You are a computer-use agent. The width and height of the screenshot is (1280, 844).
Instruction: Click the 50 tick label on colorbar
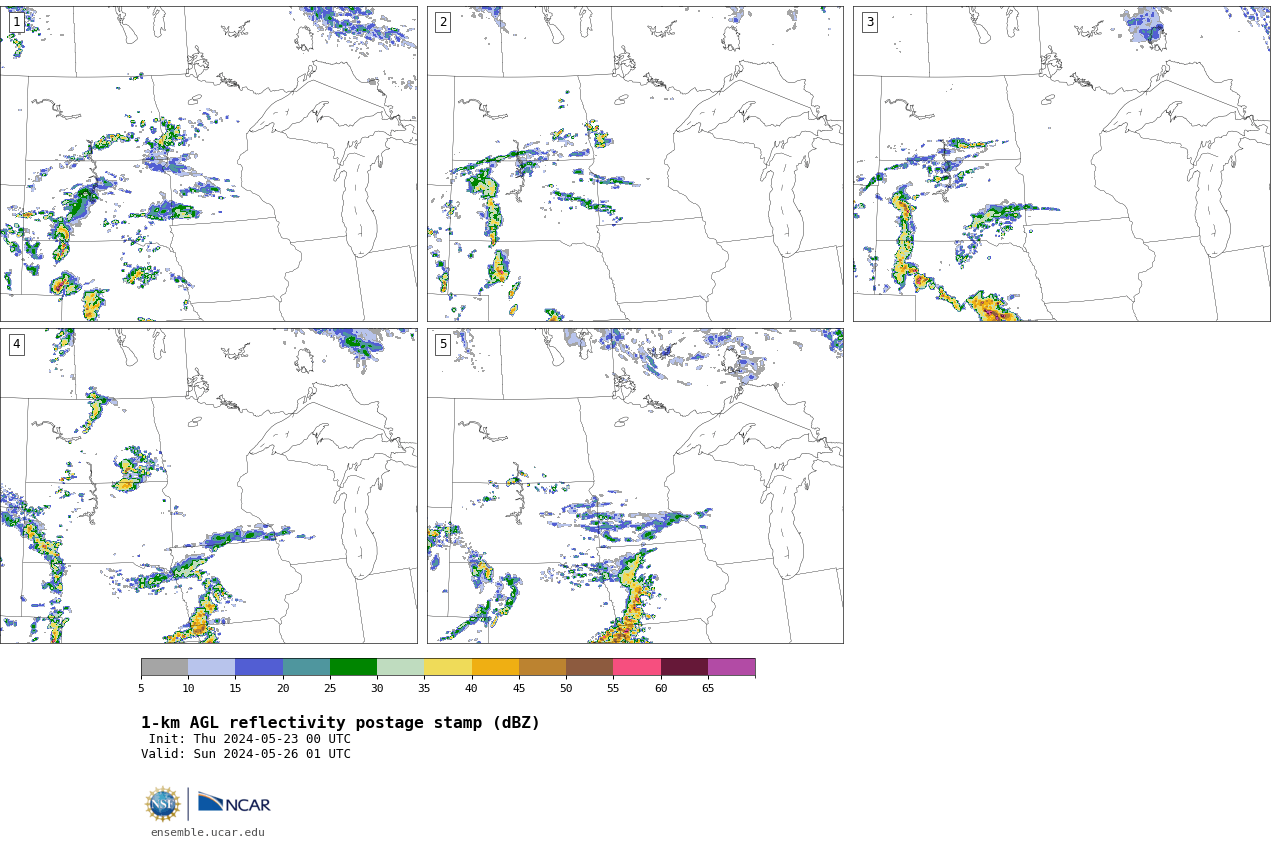[566, 688]
